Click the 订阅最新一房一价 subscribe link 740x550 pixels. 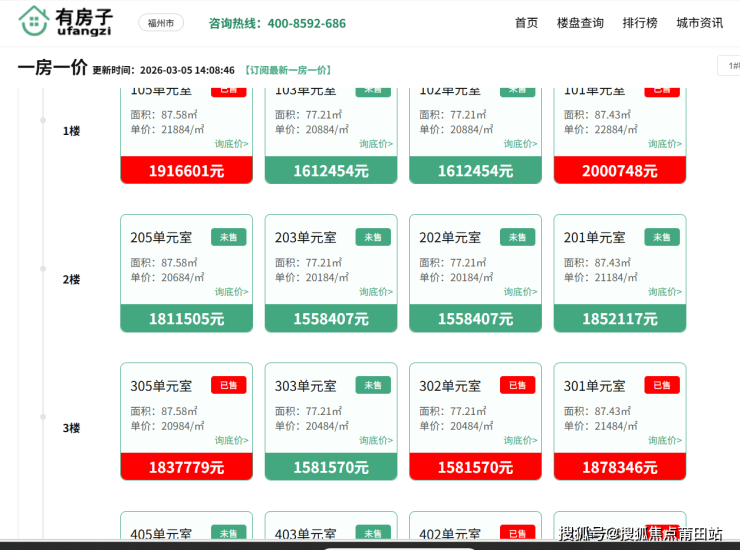[x=287, y=70]
